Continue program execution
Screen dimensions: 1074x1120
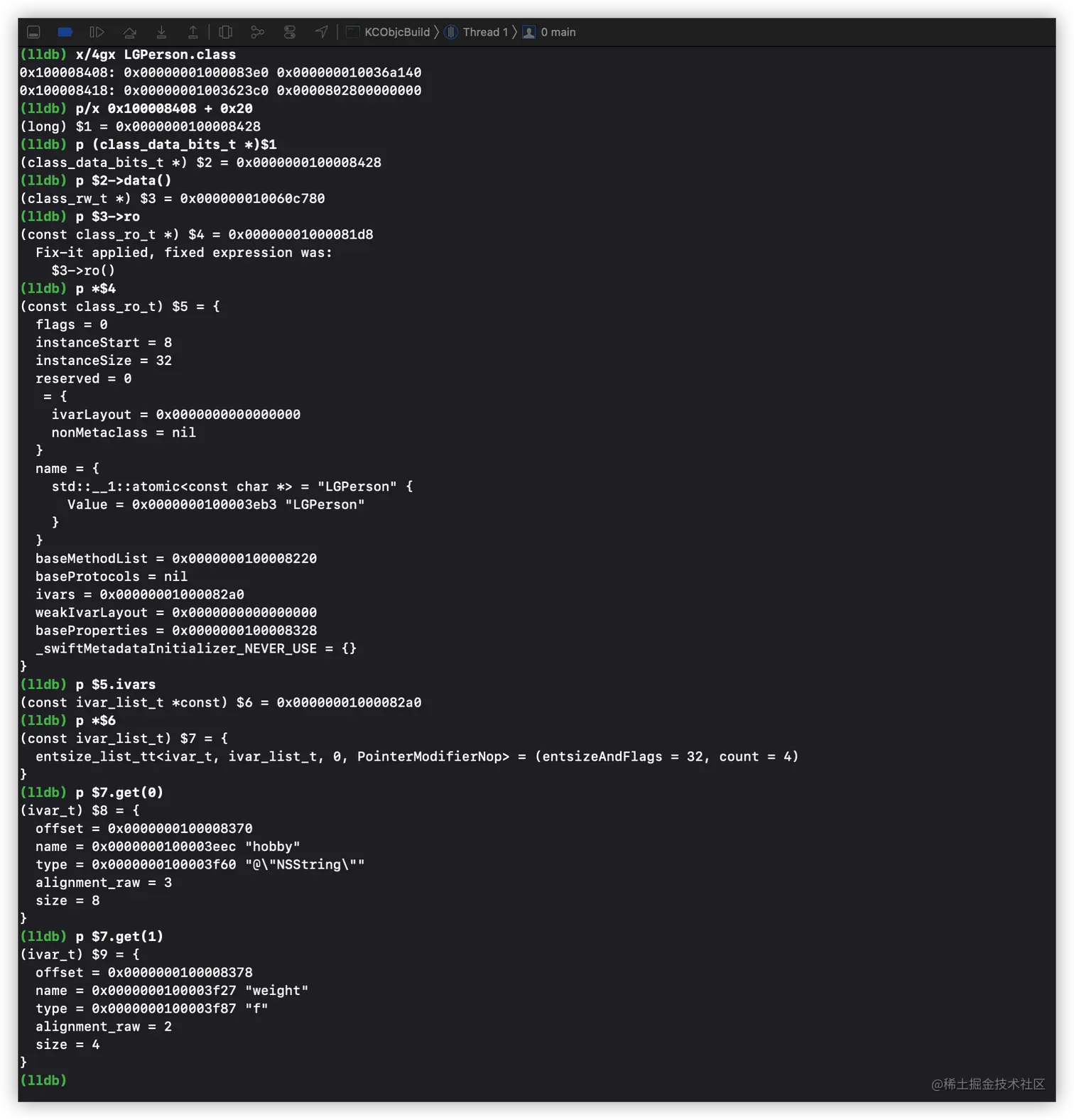pyautogui.click(x=97, y=32)
